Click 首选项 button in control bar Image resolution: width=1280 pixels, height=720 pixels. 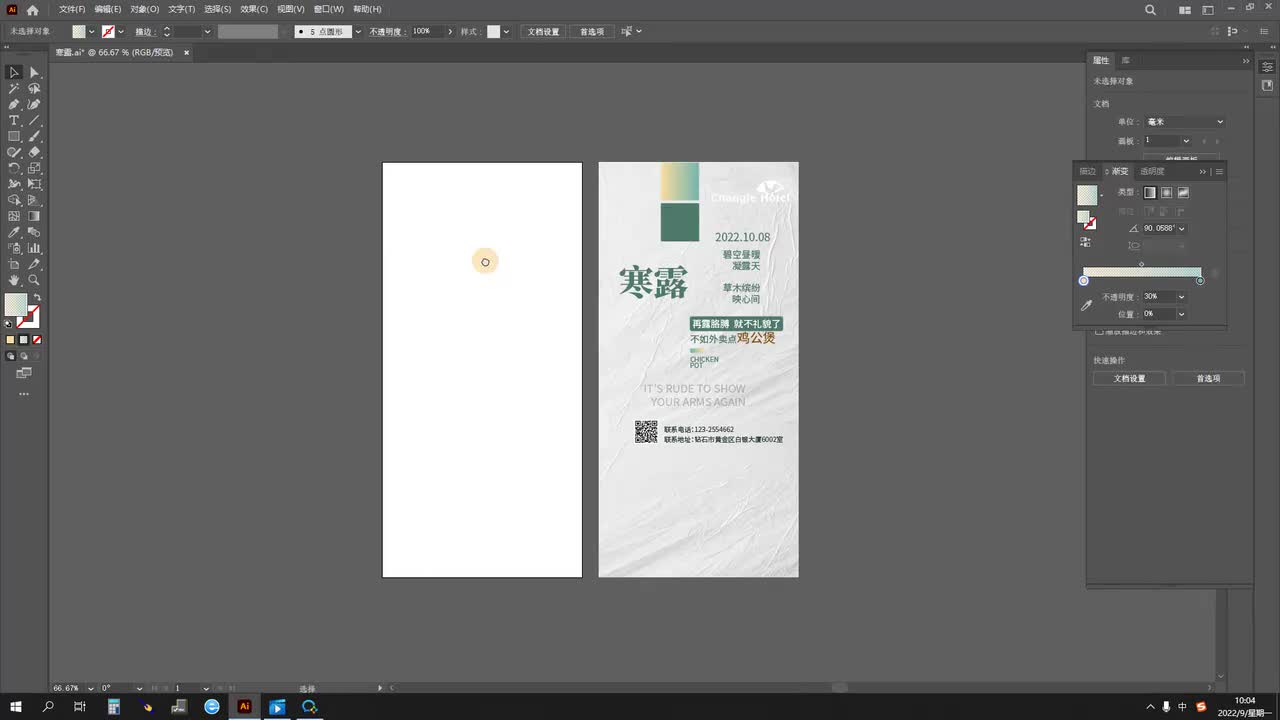(x=592, y=32)
